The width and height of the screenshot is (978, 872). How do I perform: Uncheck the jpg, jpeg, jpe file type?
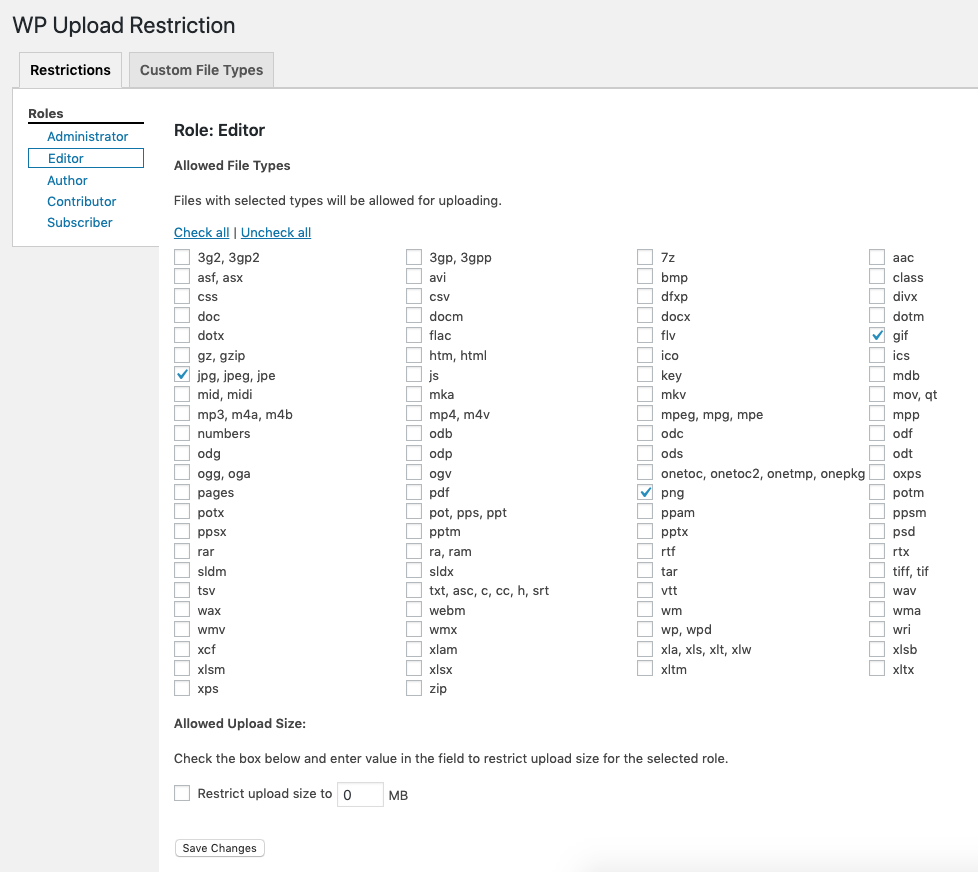point(182,374)
